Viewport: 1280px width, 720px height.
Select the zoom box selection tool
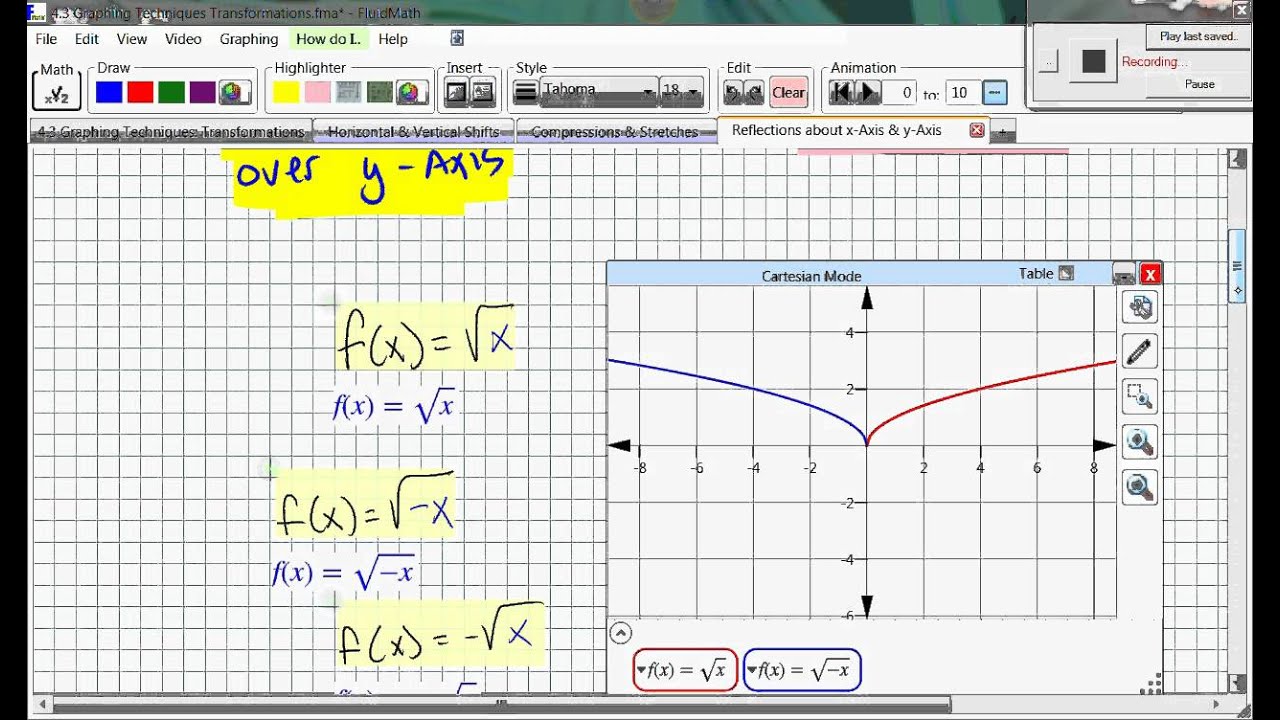tap(1140, 397)
